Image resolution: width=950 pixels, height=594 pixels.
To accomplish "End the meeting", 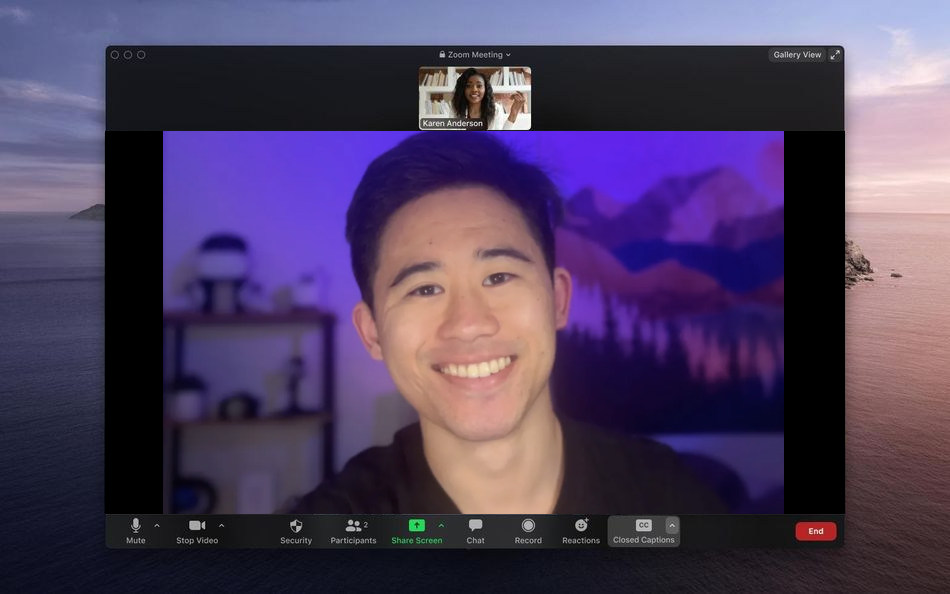I will tap(815, 531).
